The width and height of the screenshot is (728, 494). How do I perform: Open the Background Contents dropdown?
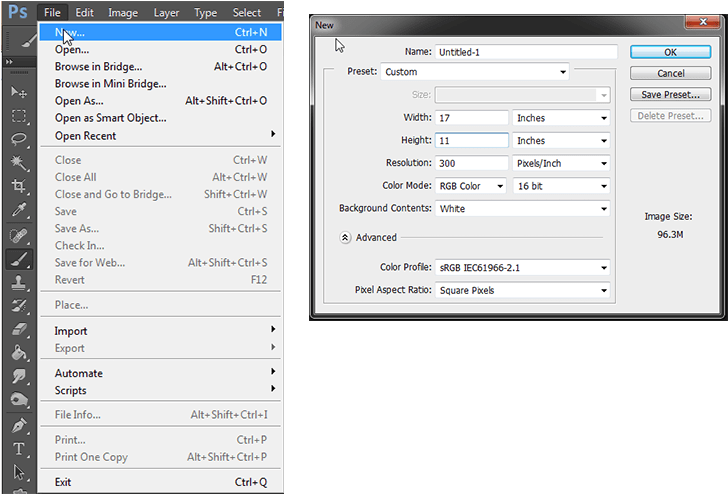[x=522, y=209]
